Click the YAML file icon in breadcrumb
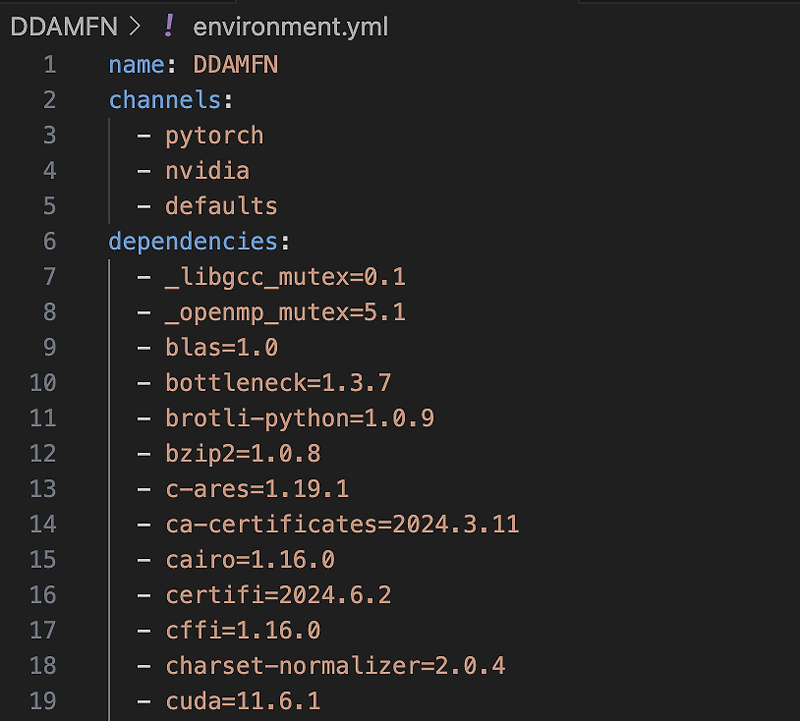Image resolution: width=800 pixels, height=721 pixels. [169, 26]
